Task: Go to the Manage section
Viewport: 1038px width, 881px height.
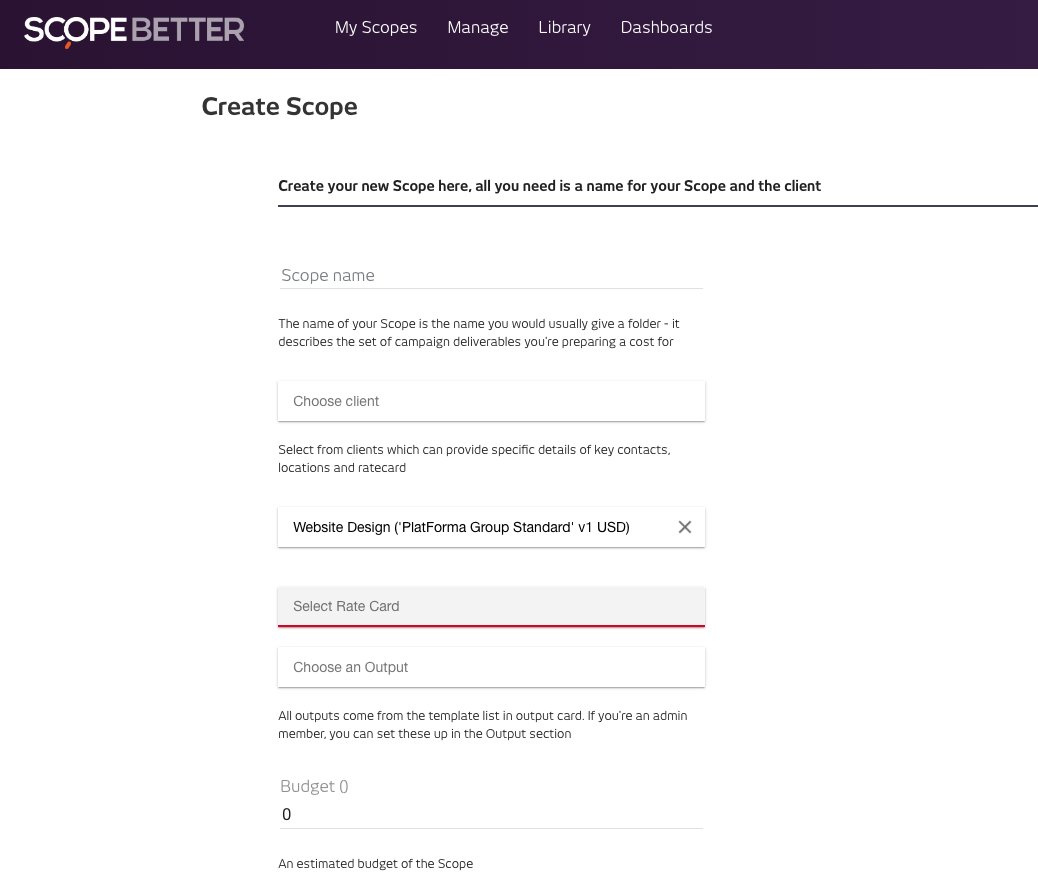Action: click(x=477, y=27)
